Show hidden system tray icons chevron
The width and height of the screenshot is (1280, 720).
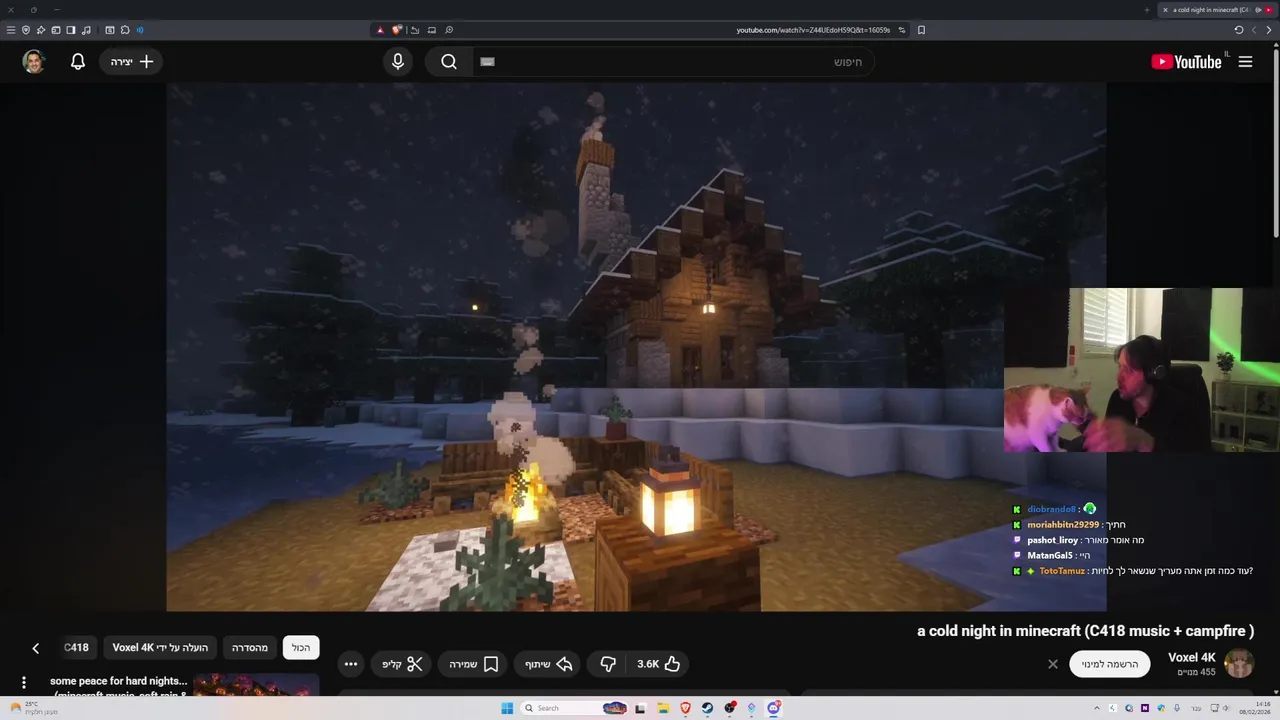pos(1097,708)
